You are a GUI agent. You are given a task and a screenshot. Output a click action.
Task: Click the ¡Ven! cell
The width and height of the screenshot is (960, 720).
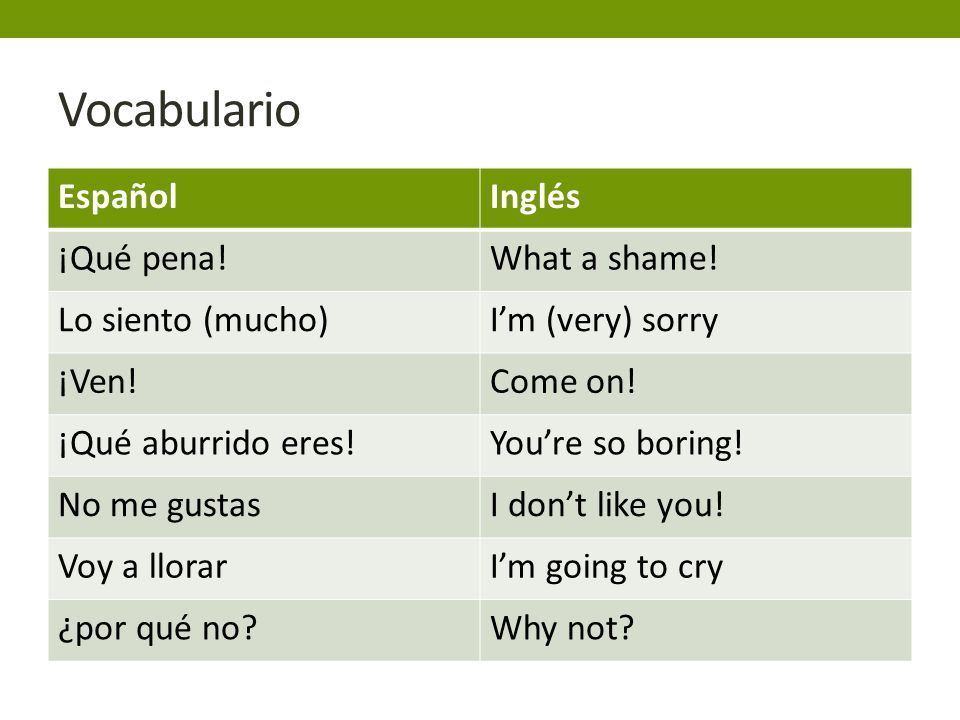264,384
